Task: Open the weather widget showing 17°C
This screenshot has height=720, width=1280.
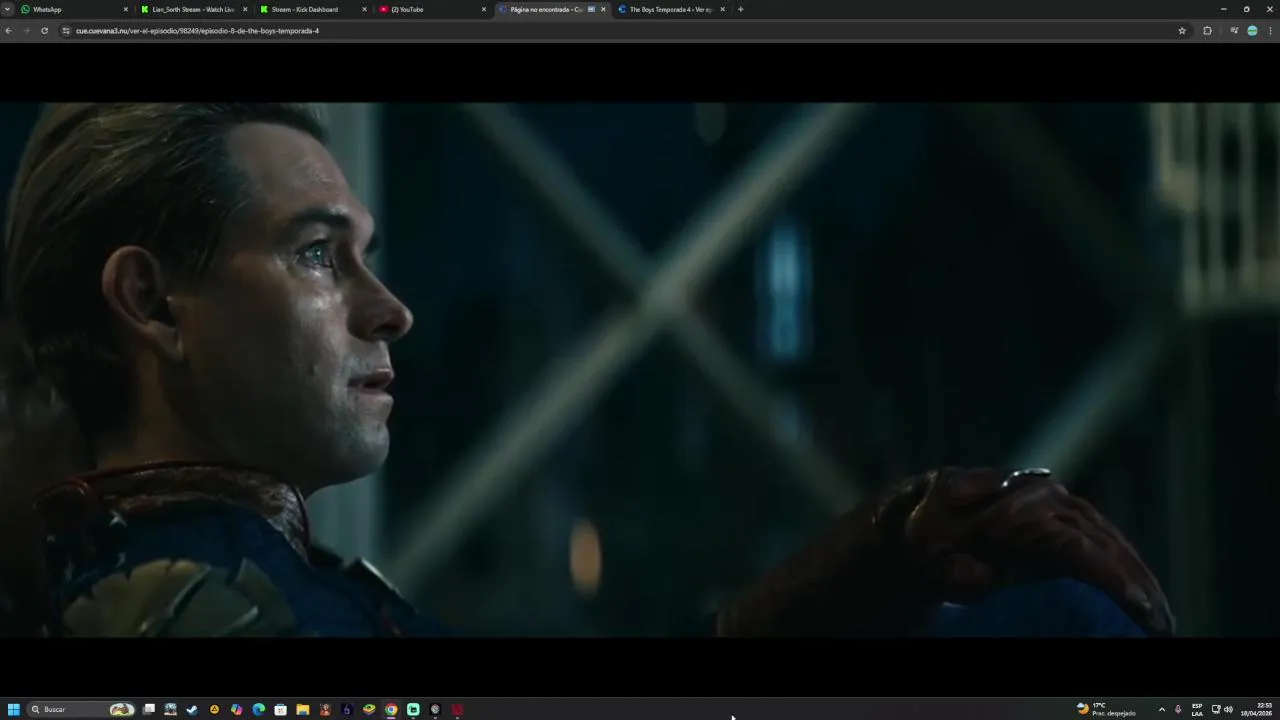Action: click(x=1106, y=709)
